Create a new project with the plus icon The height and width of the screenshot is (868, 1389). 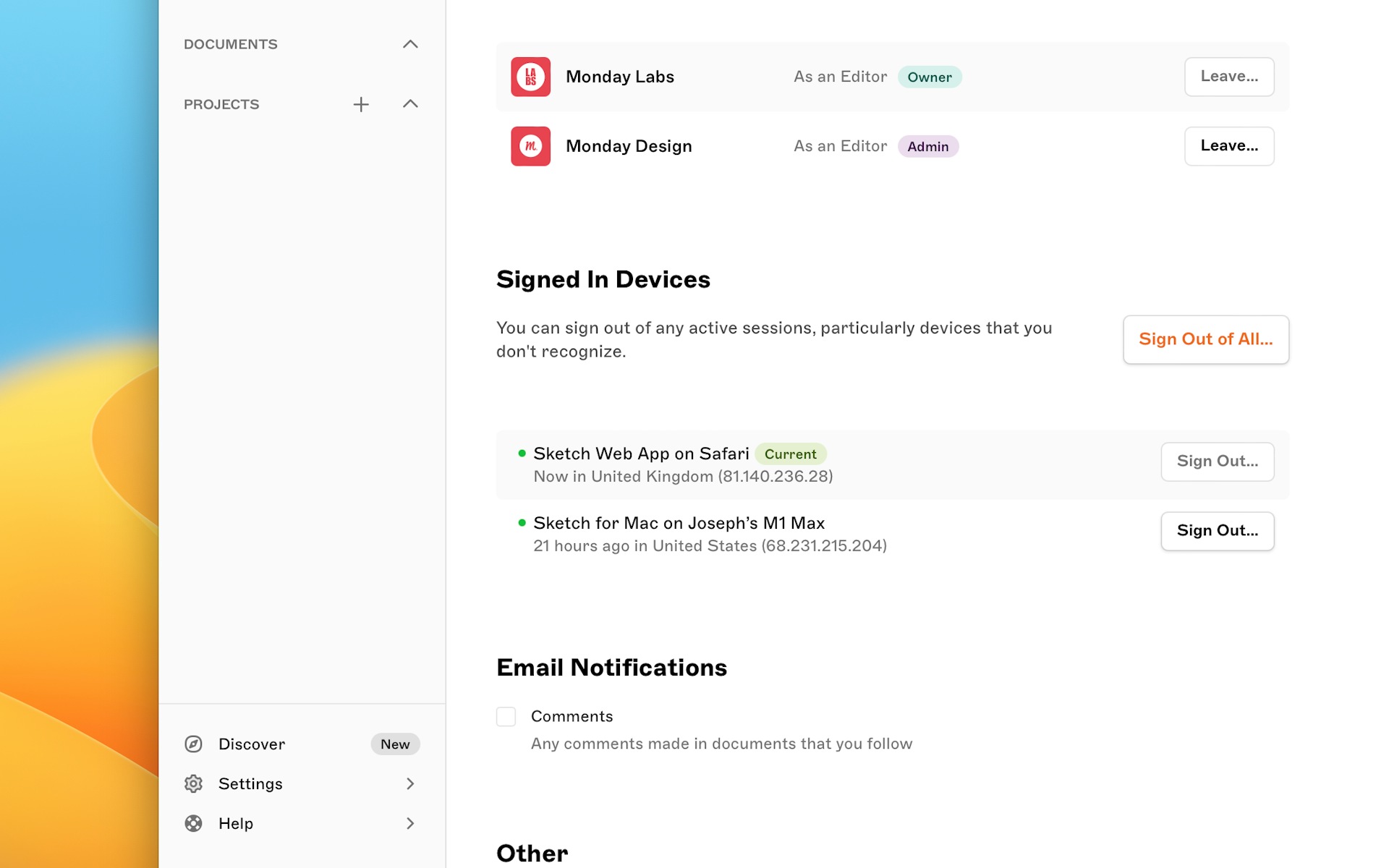(361, 104)
